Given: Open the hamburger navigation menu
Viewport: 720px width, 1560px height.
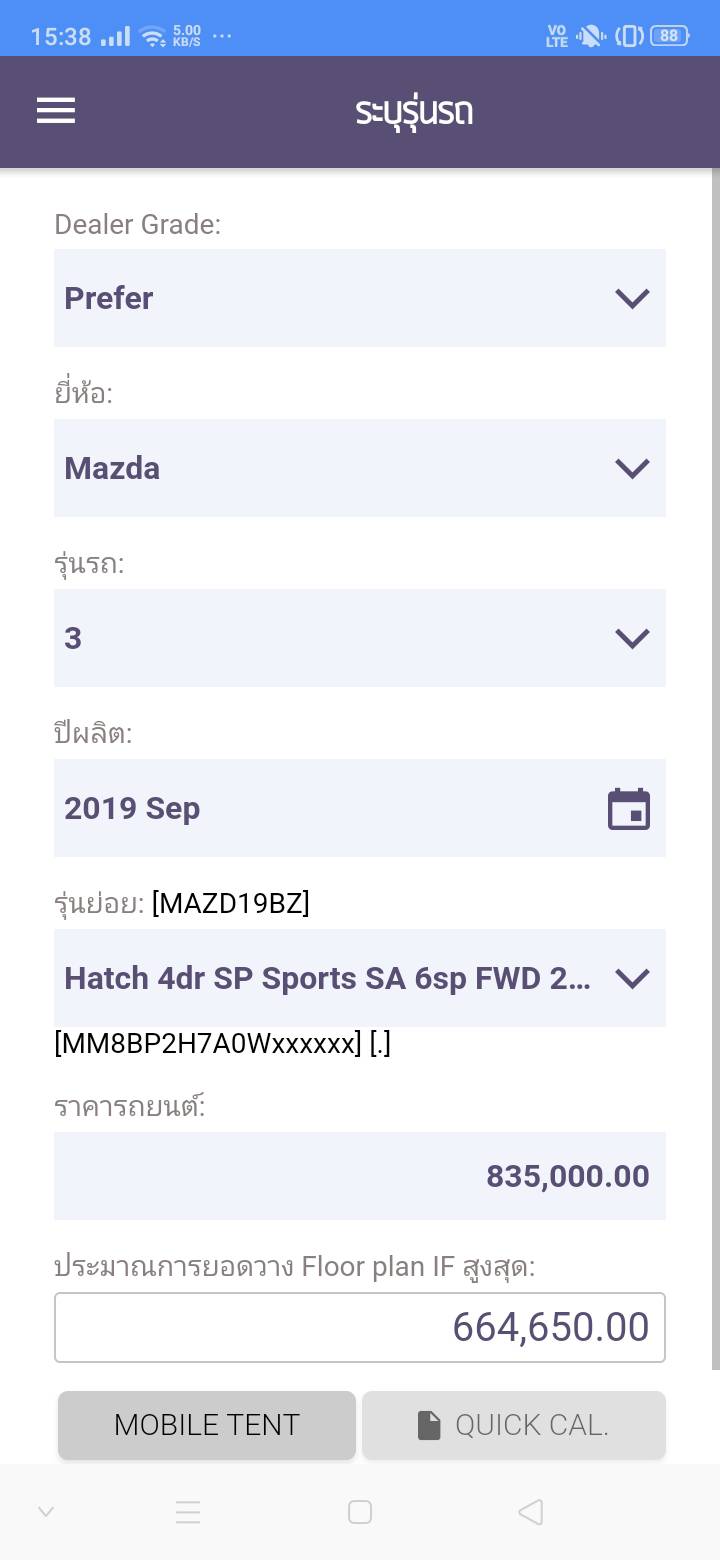Looking at the screenshot, I should tap(56, 111).
